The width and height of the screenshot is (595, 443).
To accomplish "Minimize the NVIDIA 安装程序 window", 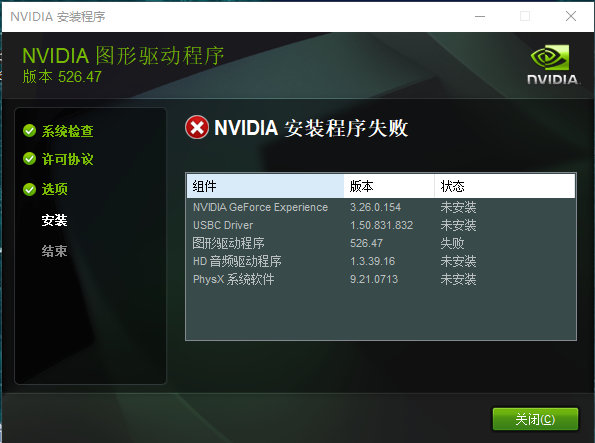I will (x=480, y=16).
